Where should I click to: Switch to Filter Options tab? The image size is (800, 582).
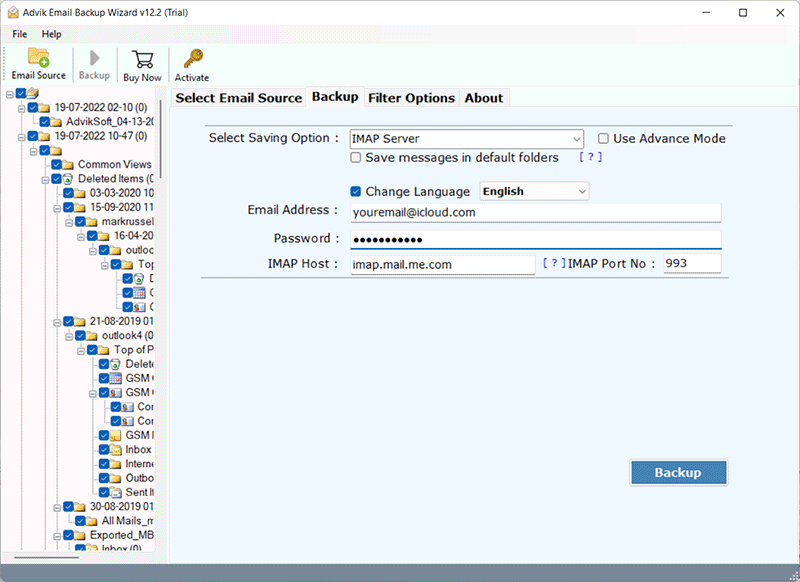click(411, 98)
